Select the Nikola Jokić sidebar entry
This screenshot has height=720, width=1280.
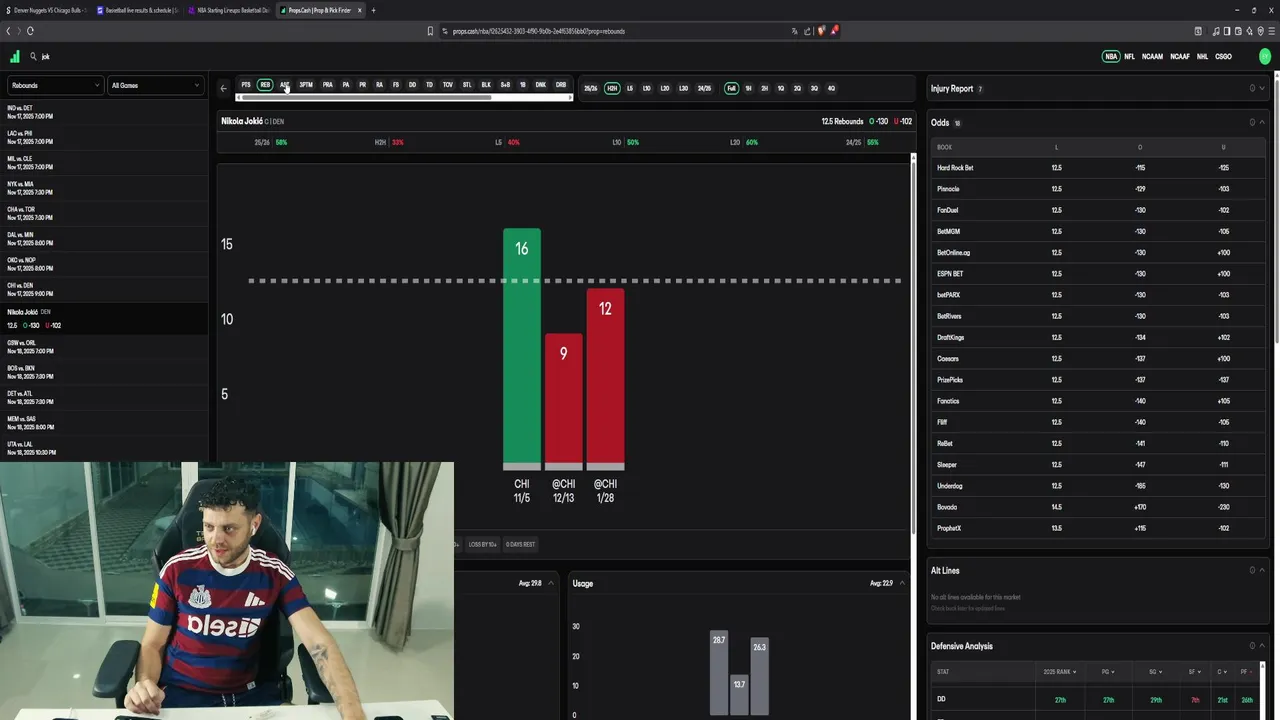[x=104, y=318]
